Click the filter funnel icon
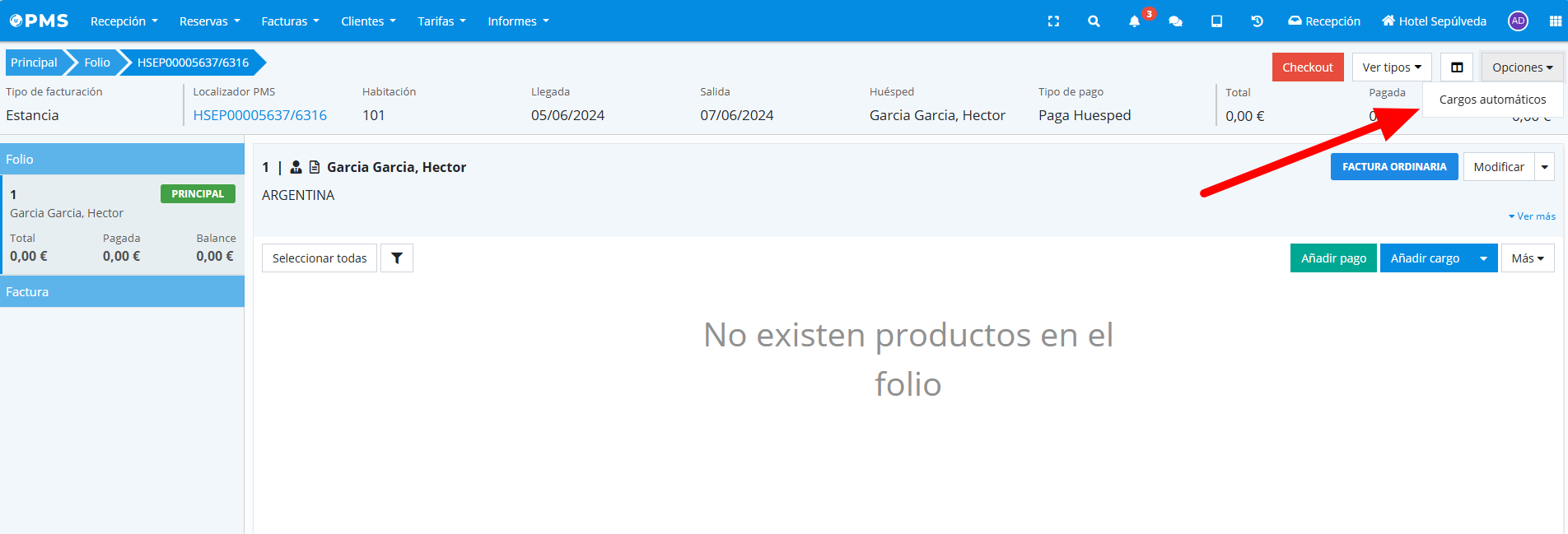The height and width of the screenshot is (534, 1568). [x=397, y=258]
